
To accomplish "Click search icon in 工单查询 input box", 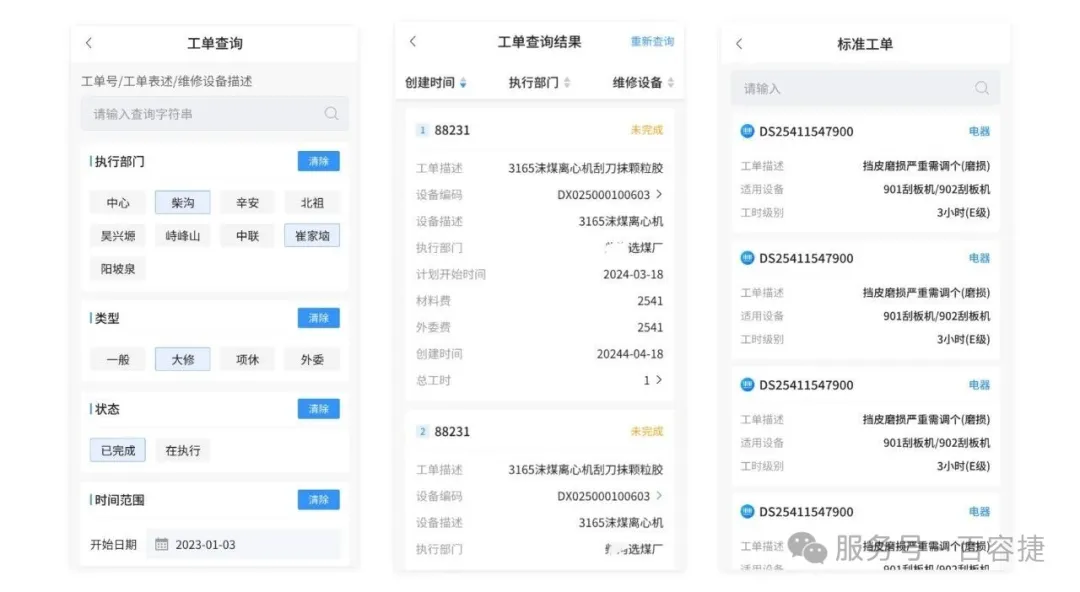I will (x=331, y=114).
